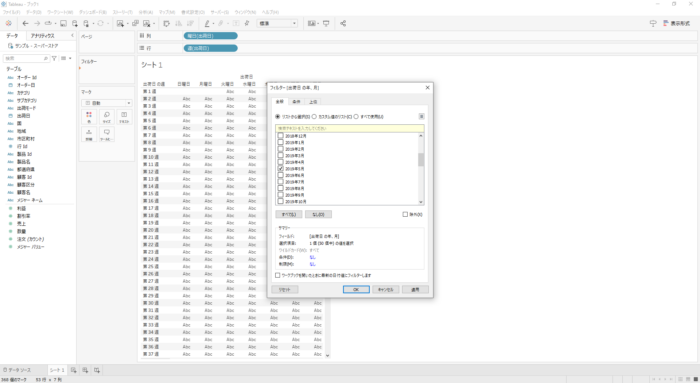700x383 pixels.
Task: Open the highlight pen dropdown arrow
Action: [x=213, y=24]
